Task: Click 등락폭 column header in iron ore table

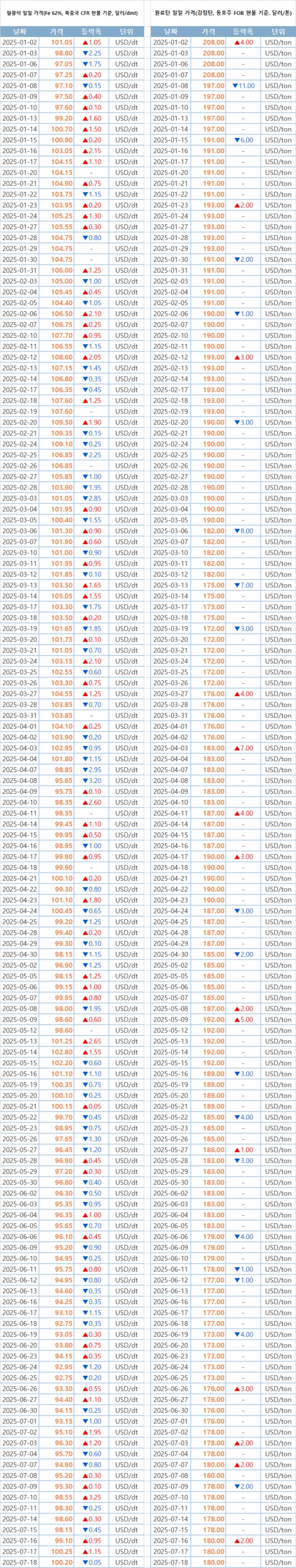Action: 91,32
